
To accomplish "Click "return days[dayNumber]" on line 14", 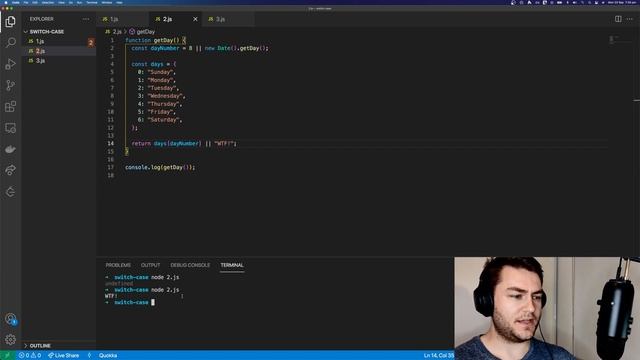I will tap(166, 143).
